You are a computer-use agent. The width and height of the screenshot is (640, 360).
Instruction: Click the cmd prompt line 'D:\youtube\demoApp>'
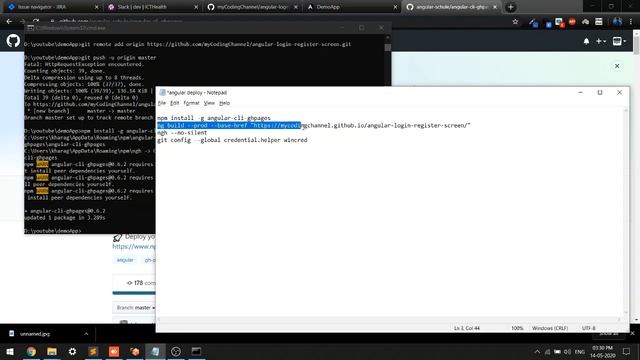click(x=53, y=231)
